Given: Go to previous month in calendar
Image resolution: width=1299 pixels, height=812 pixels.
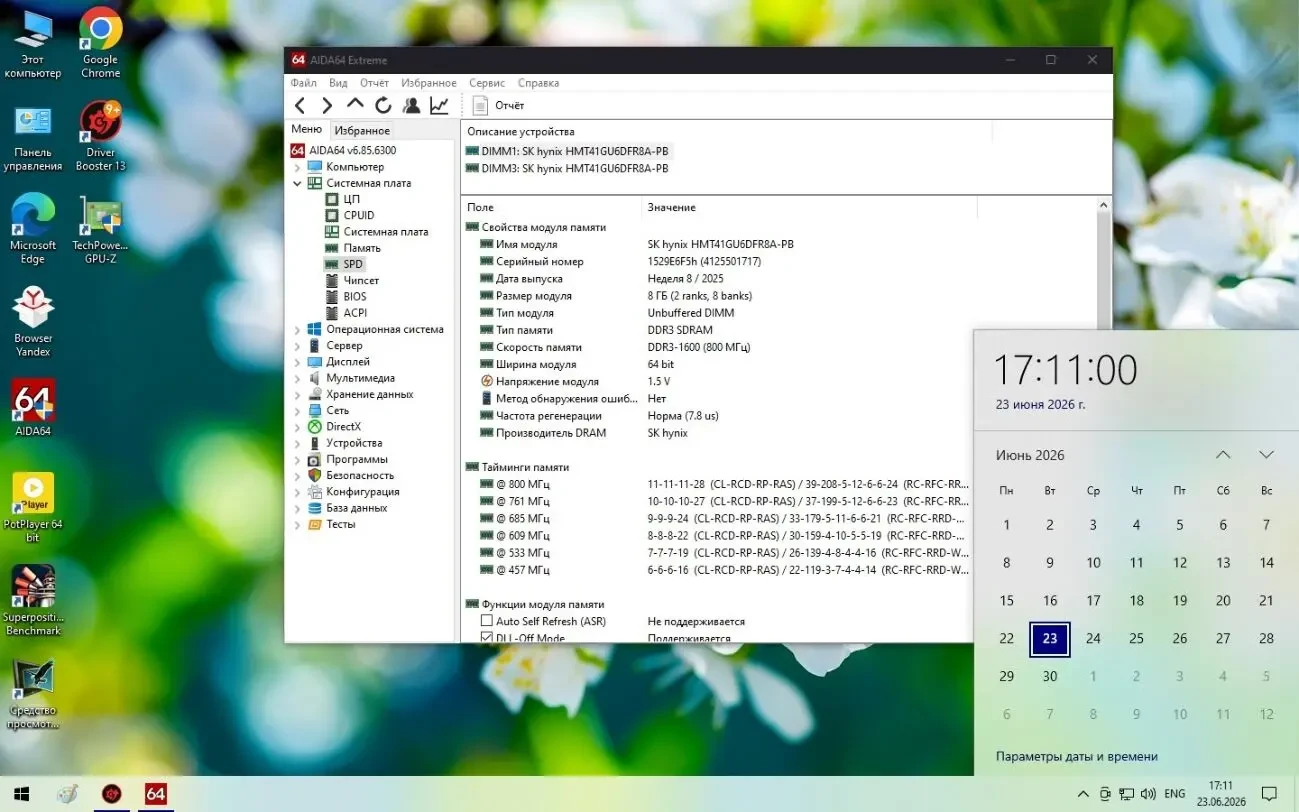Looking at the screenshot, I should (1223, 455).
